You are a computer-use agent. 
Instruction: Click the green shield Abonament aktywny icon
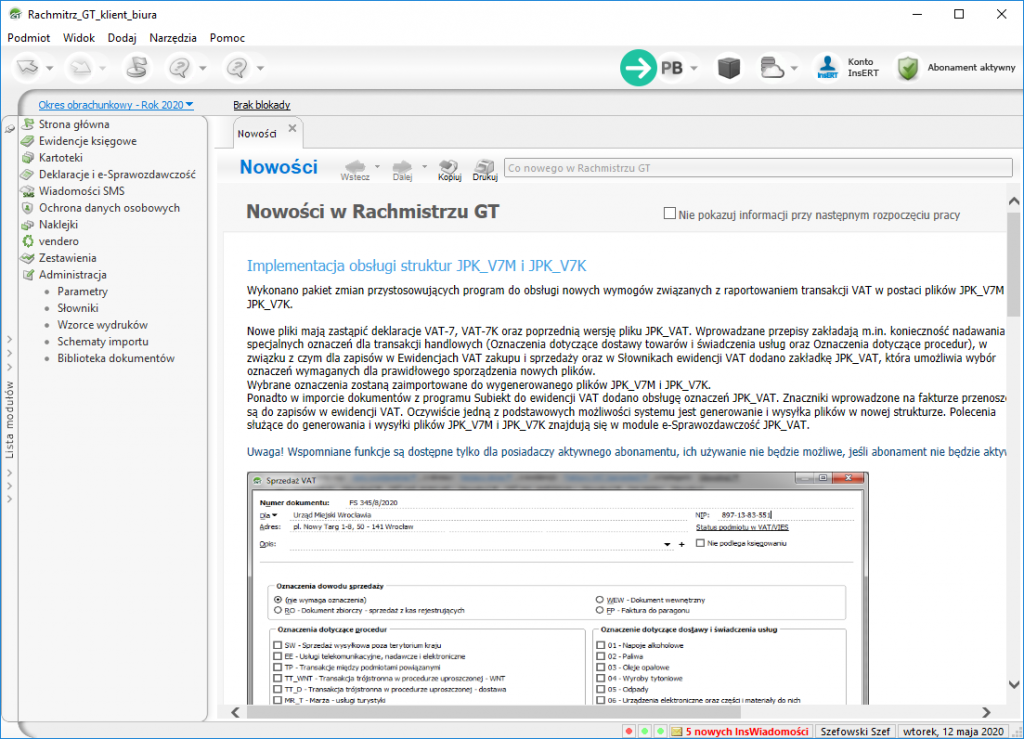908,67
